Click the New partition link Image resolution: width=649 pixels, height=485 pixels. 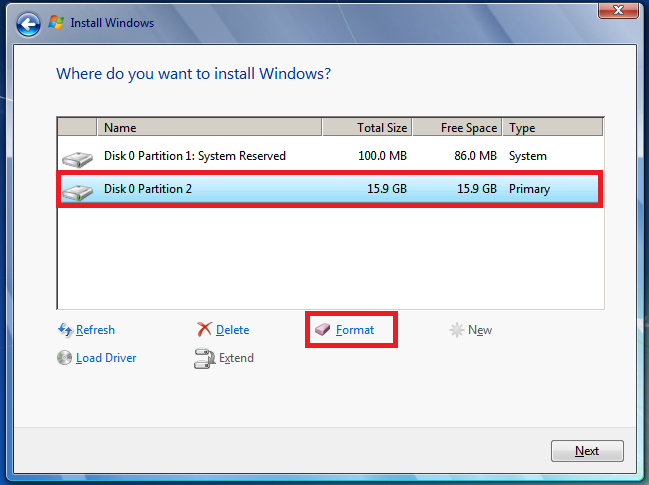coord(480,330)
